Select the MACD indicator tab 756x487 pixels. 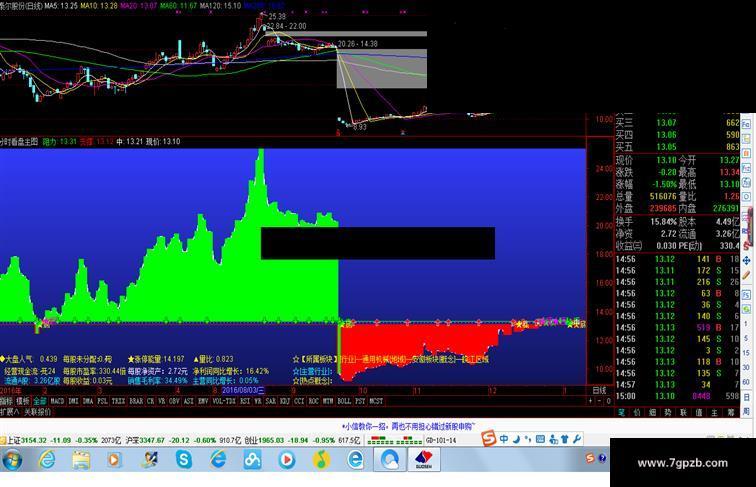tap(57, 401)
